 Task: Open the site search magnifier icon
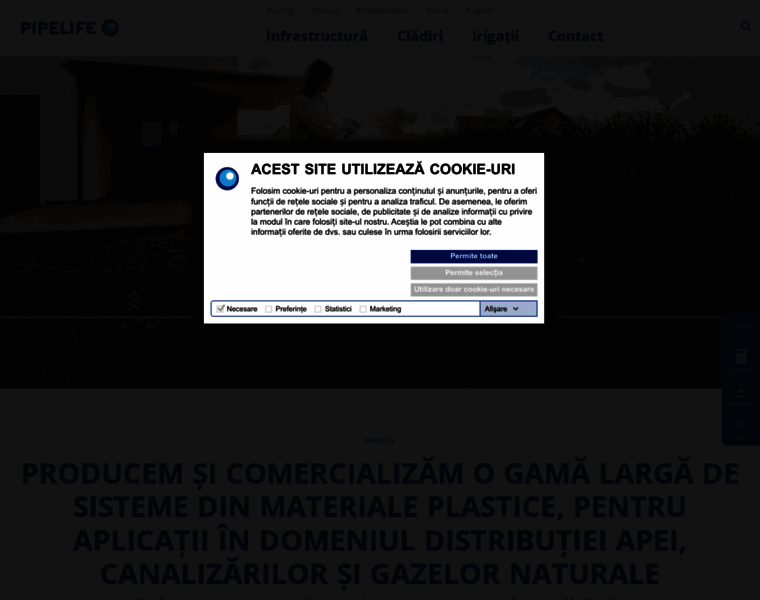[x=745, y=26]
